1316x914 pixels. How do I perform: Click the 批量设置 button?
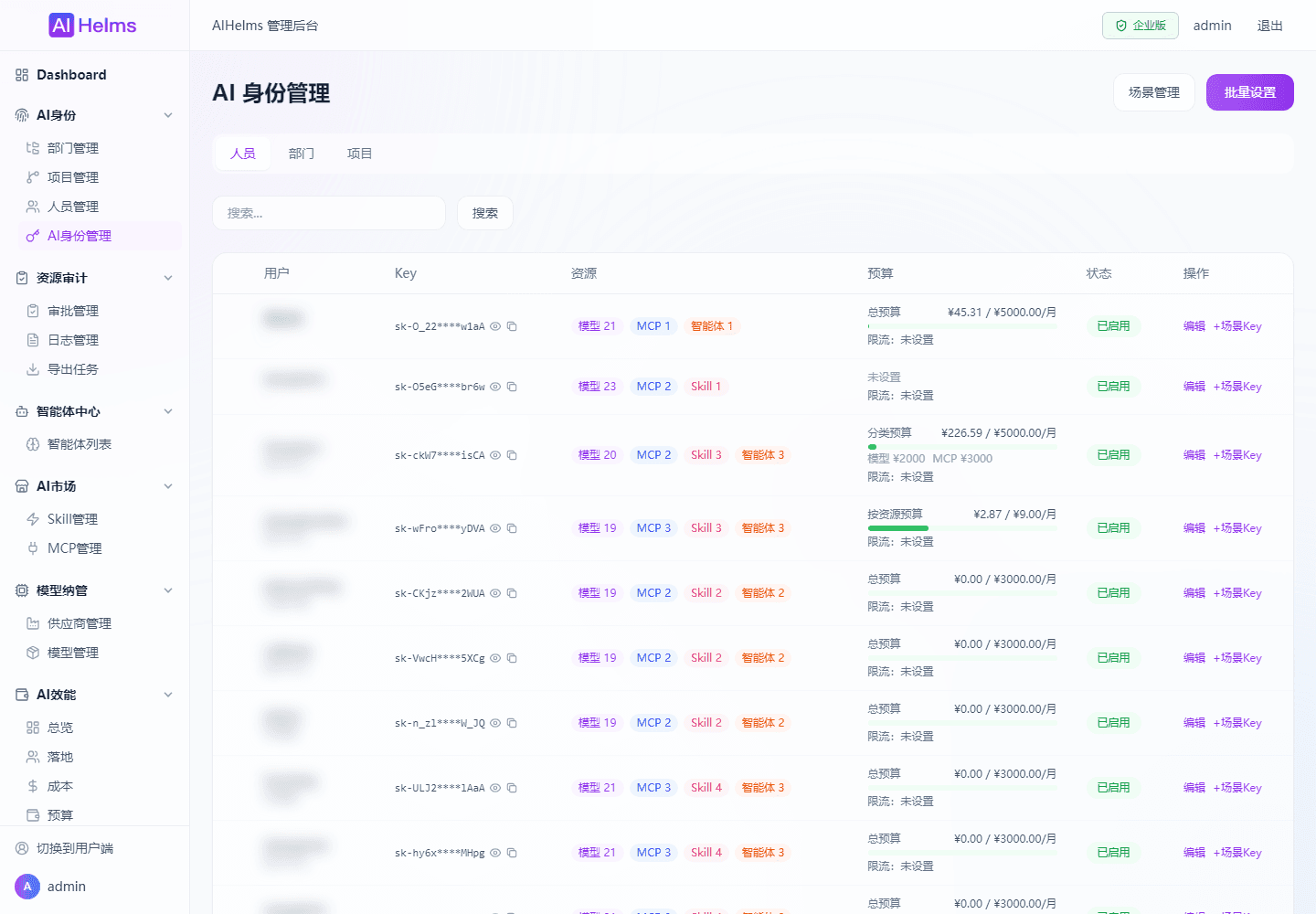coord(1249,92)
